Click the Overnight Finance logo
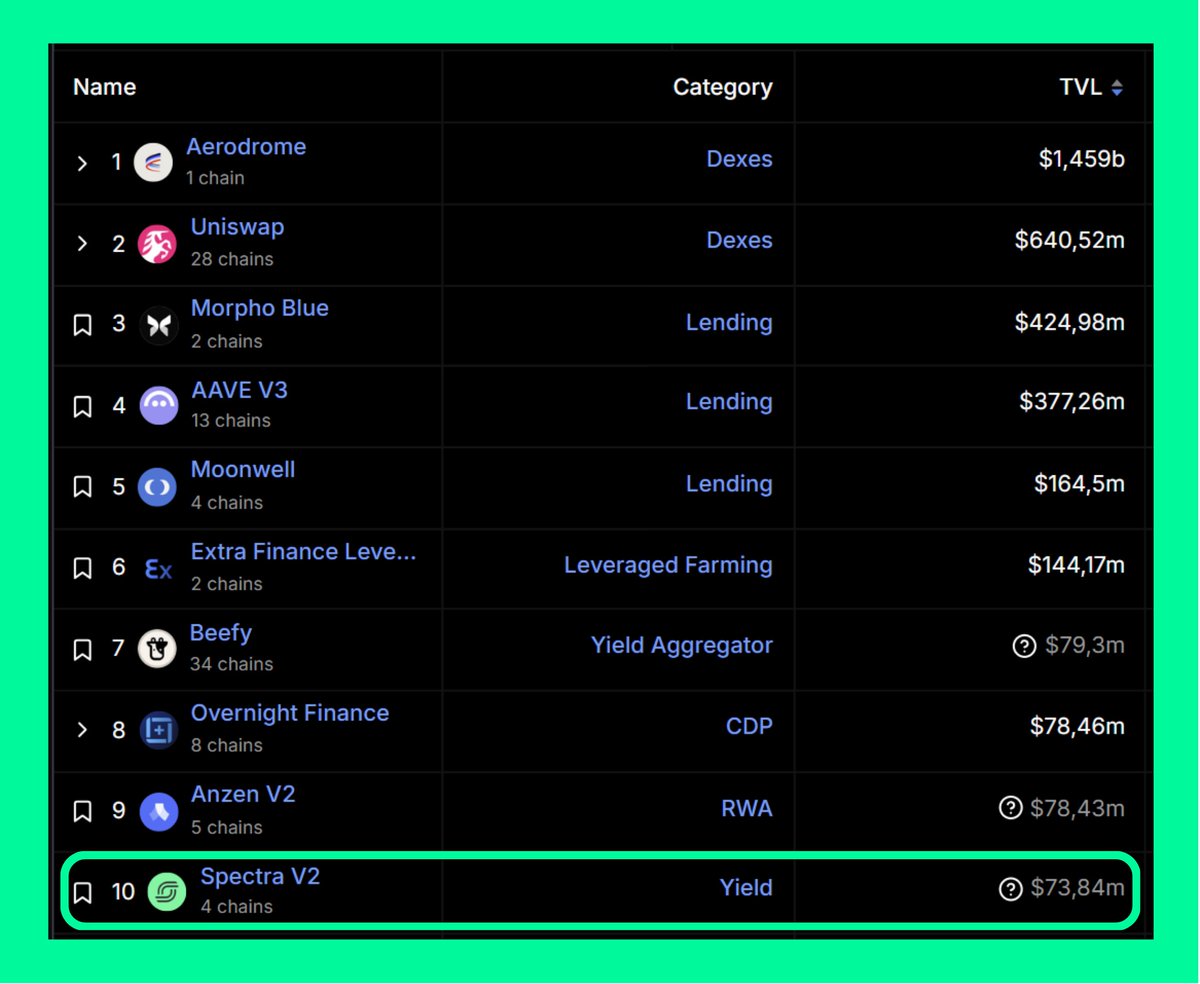This screenshot has height=984, width=1200. pos(158,730)
